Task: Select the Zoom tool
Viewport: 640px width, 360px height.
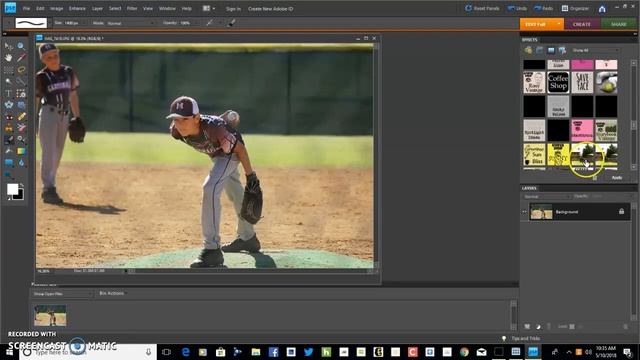Action: coord(21,46)
